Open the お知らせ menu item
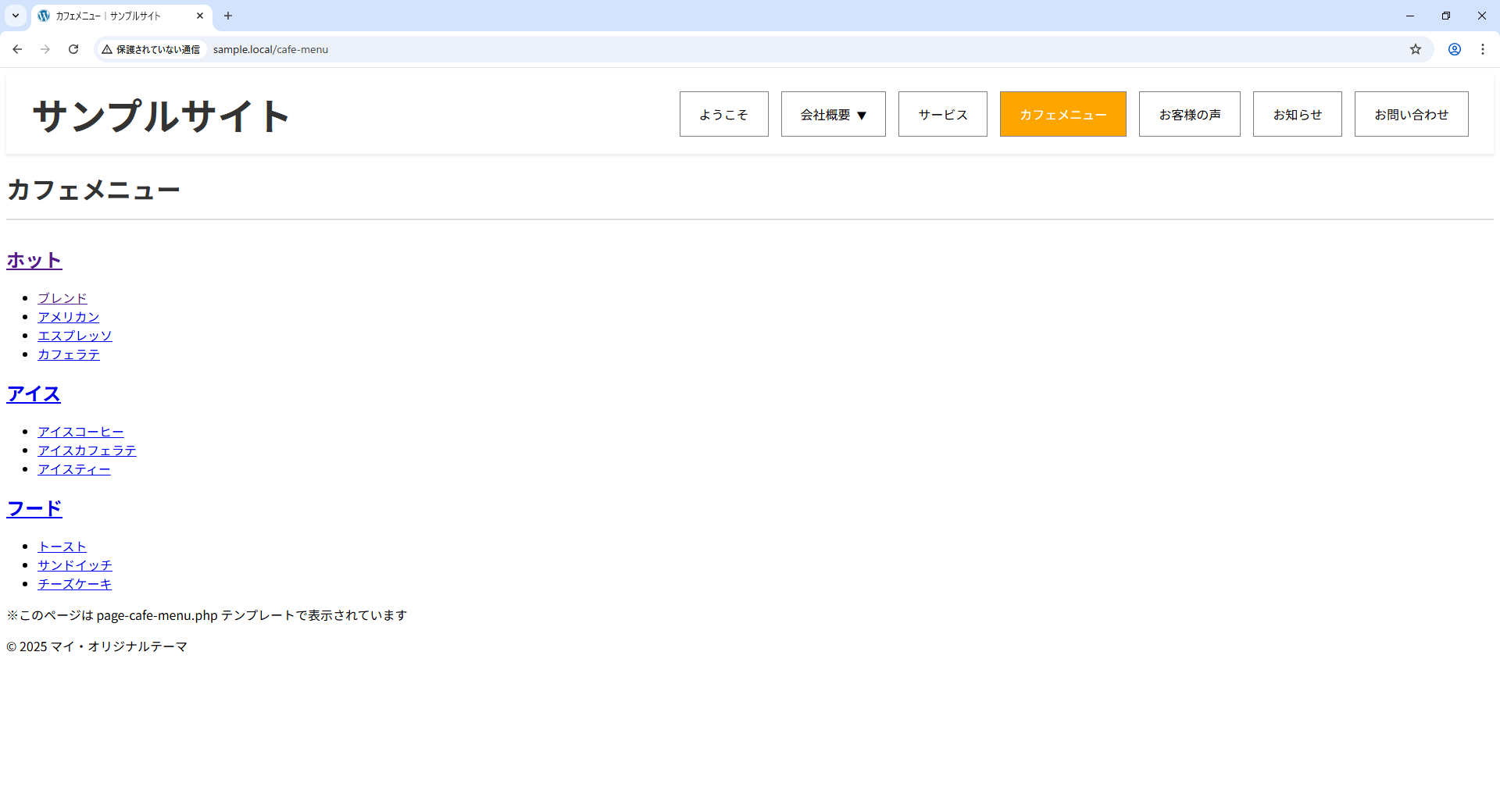The image size is (1500, 812). 1298,114
